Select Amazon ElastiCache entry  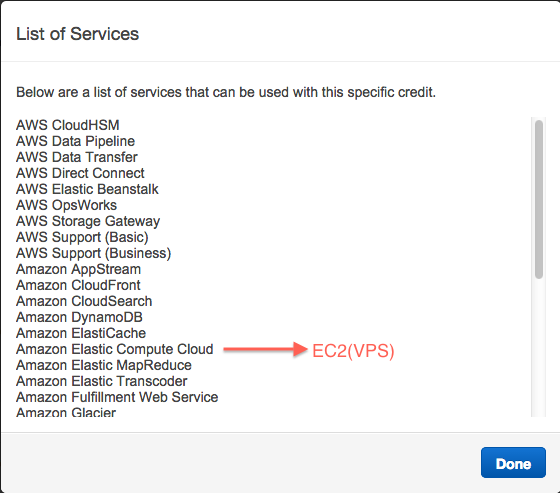coord(81,333)
